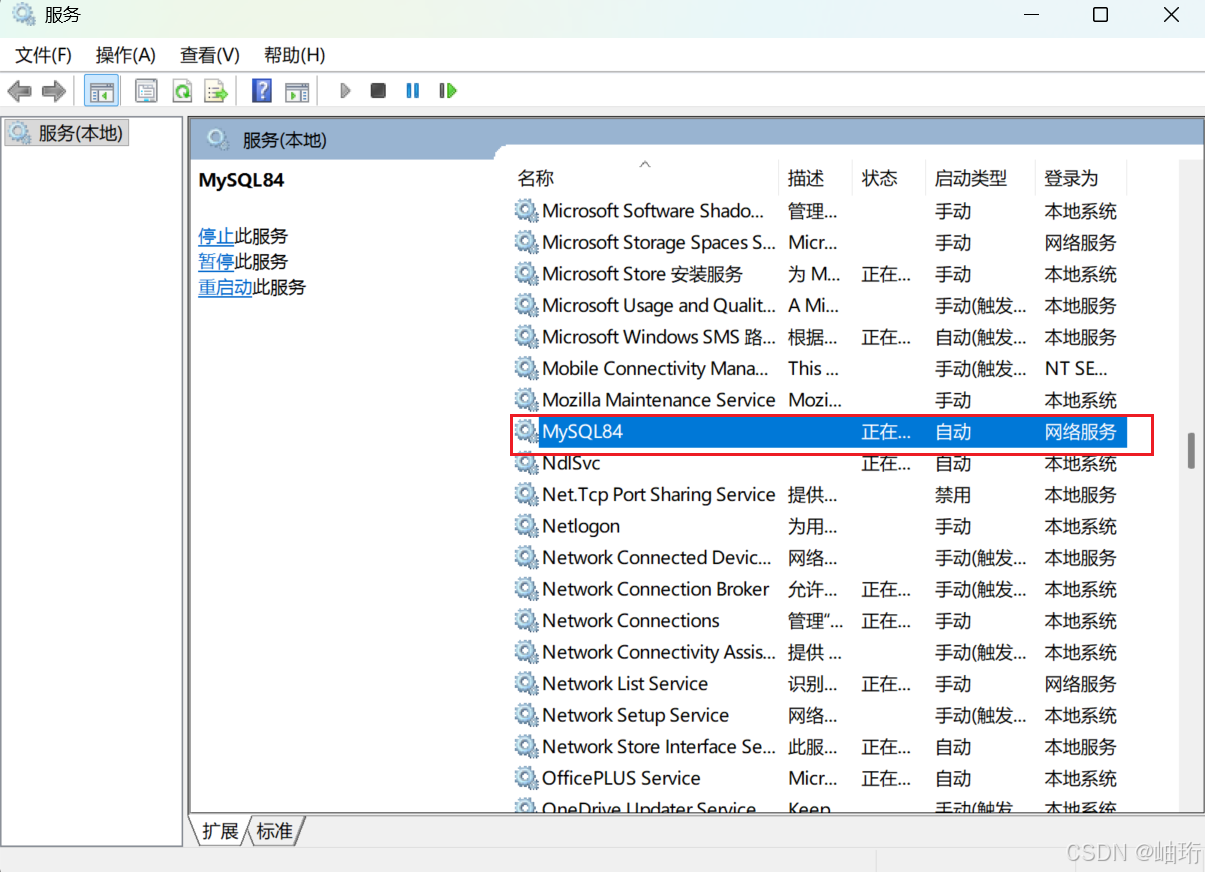Click 网络服务 login cell in MySQL84 row
Viewport: 1205px width, 872px height.
click(x=1080, y=432)
